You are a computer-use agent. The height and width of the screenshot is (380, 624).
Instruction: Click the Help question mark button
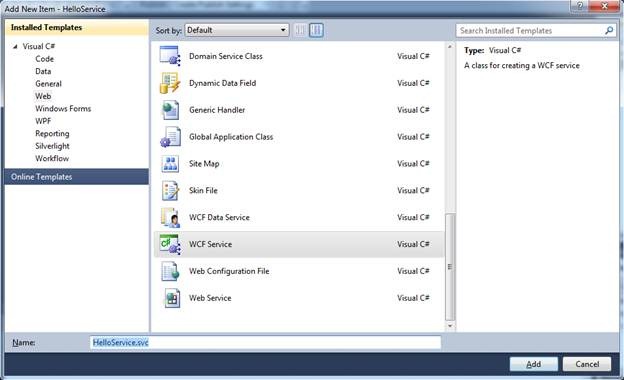(579, 6)
